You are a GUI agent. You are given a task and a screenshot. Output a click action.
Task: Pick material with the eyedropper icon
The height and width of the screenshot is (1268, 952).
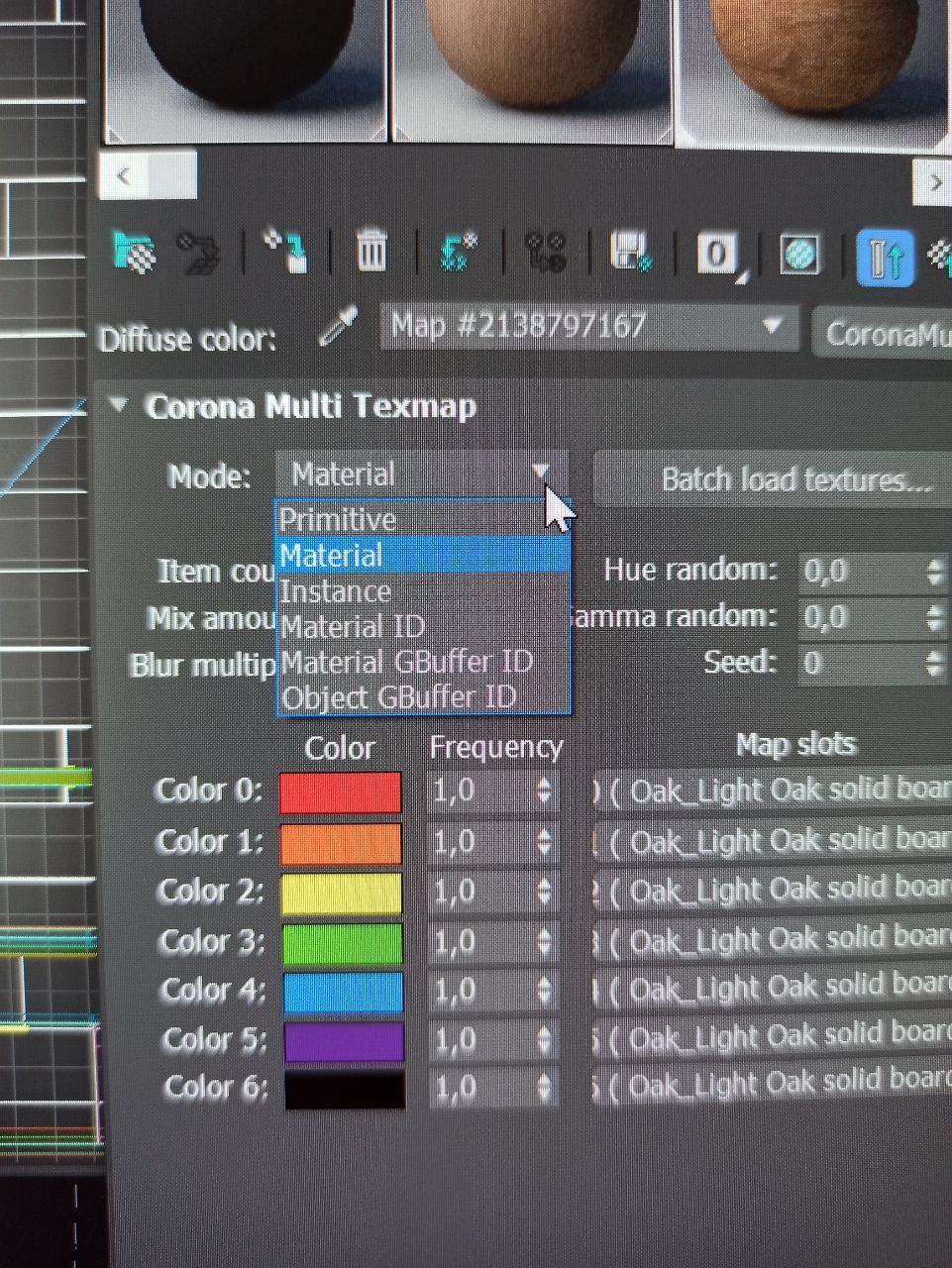pyautogui.click(x=337, y=326)
